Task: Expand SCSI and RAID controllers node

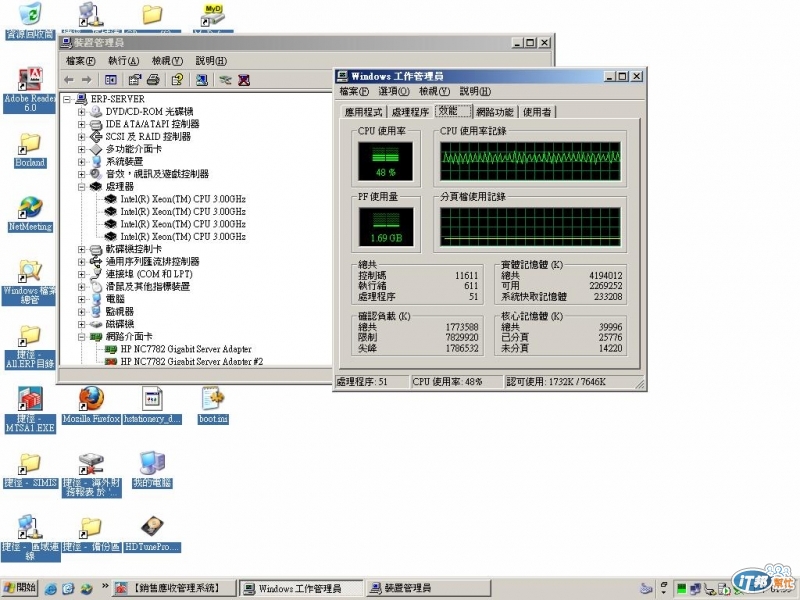Action: (82, 137)
